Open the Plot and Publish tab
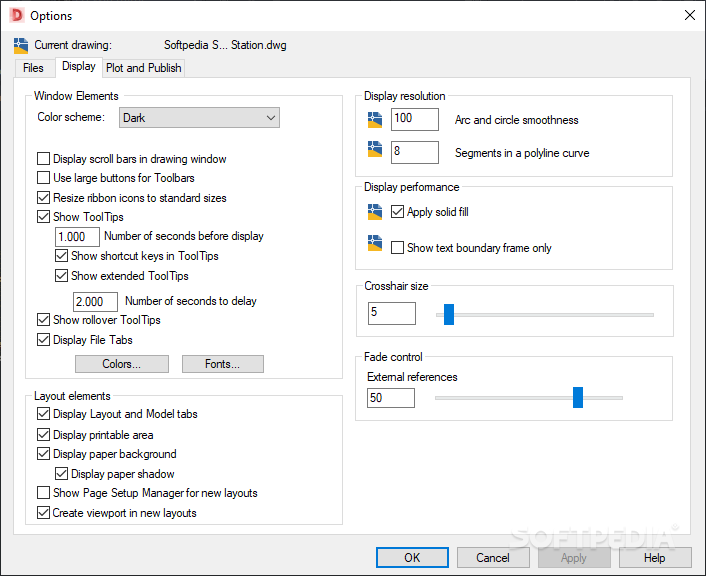 tap(144, 68)
